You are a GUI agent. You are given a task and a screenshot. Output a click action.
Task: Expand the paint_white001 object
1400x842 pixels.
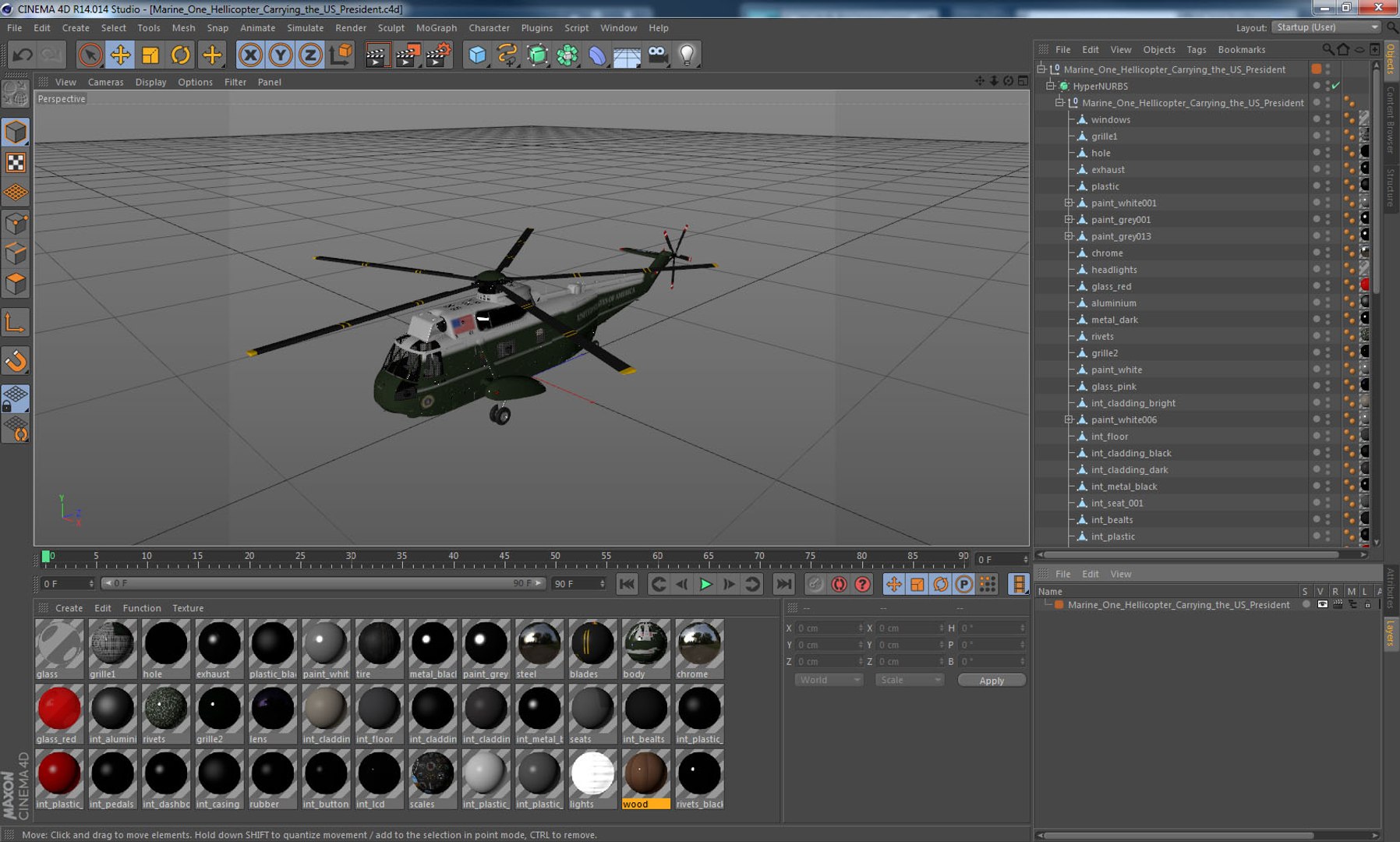[x=1069, y=203]
